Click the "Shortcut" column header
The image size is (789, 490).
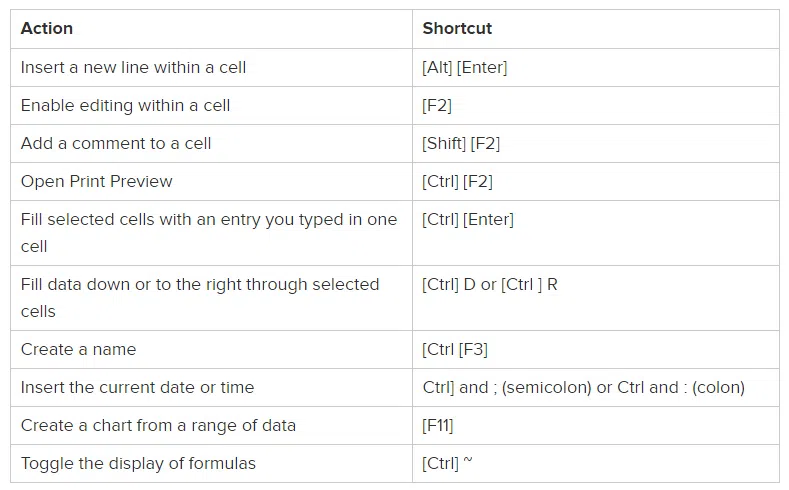click(x=457, y=29)
